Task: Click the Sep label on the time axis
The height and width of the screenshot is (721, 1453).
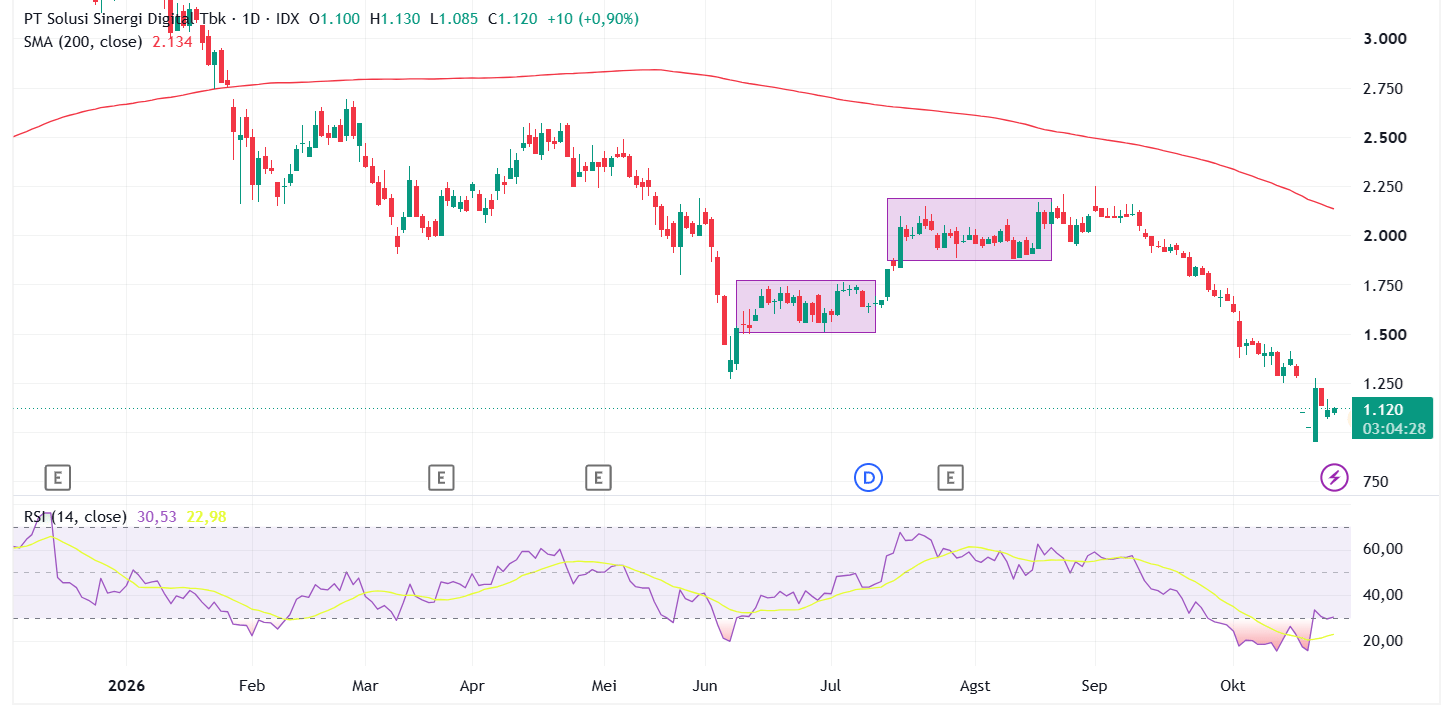Action: point(1095,686)
